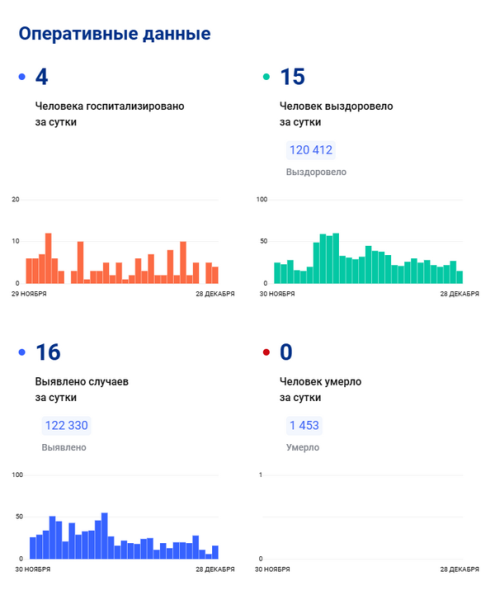Screen dimensions: 495x600
Task: Click the 'Выявлено случаев за сутки' label
Action: pyautogui.click(x=81, y=390)
